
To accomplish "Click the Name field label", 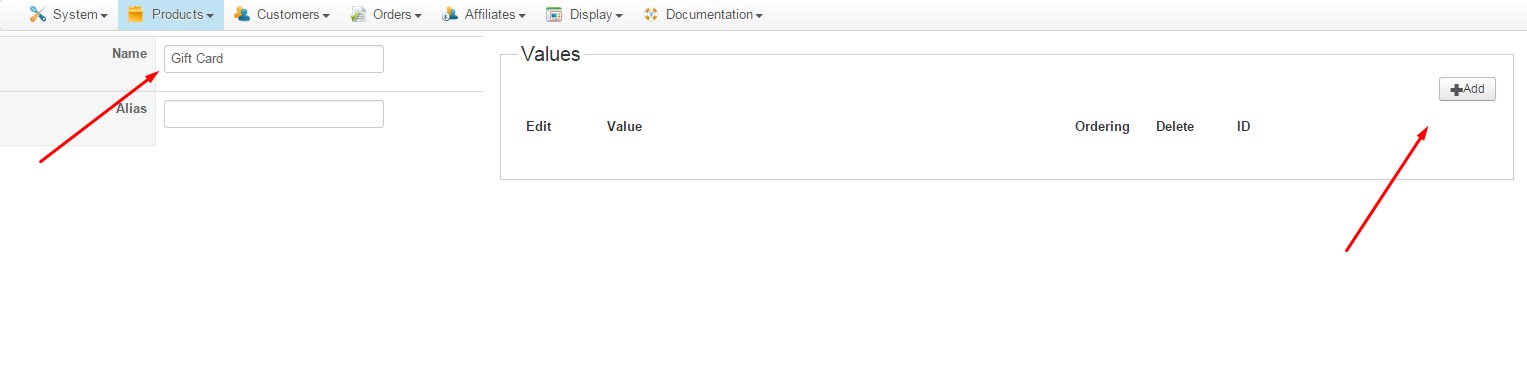I will coord(129,54).
